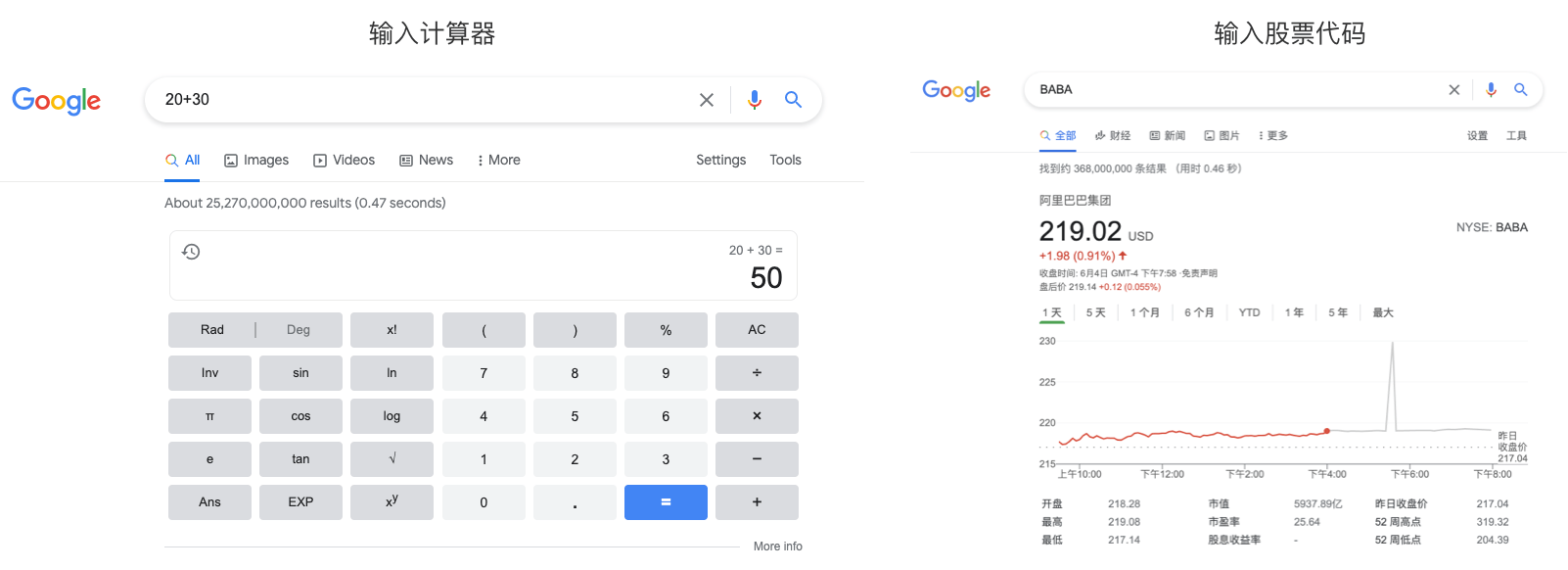Click the digit 5 key
Screen dimensions: 1568x570
[x=575, y=416]
